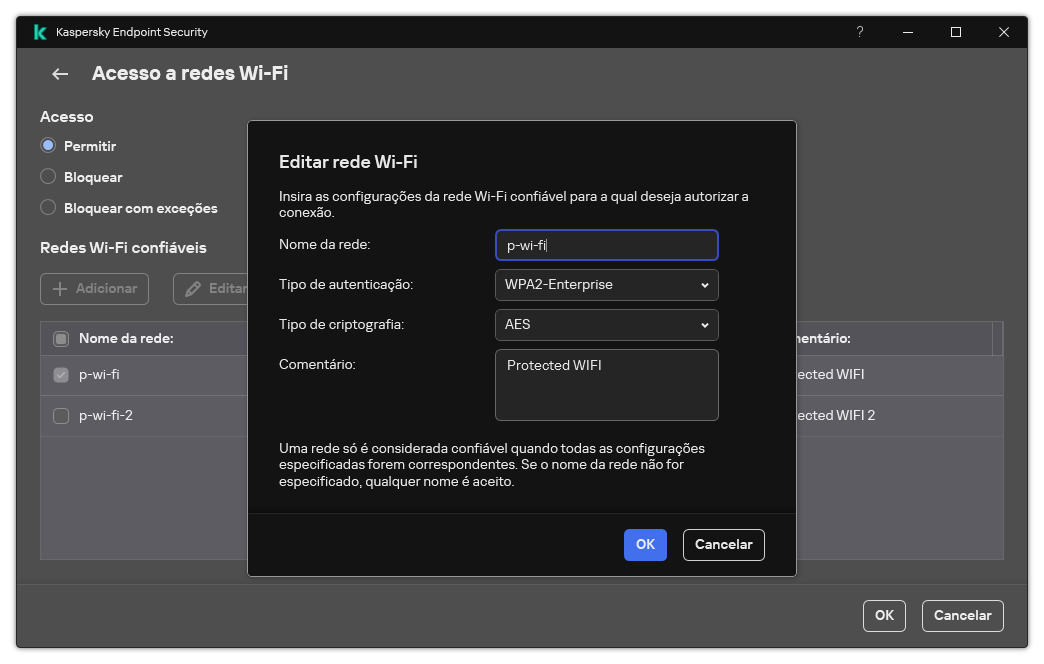Open the Tipo de autenticação dropdown
The width and height of the screenshot is (1044, 664).
(x=606, y=285)
